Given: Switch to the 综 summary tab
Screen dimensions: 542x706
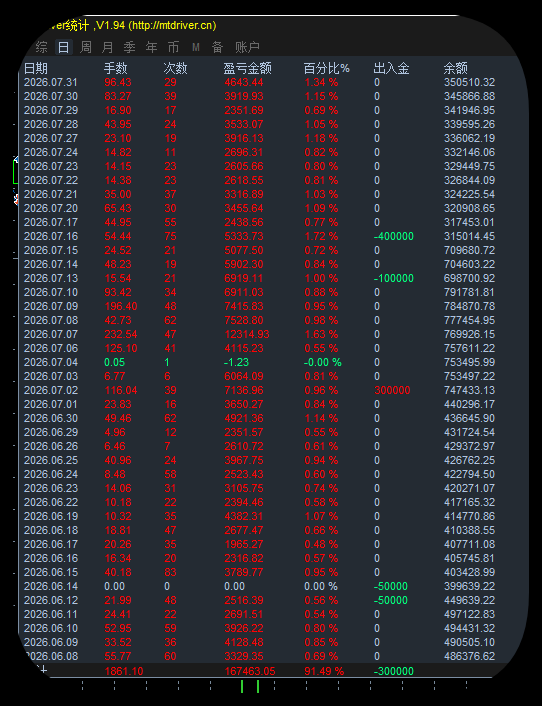Looking at the screenshot, I should (x=41, y=47).
